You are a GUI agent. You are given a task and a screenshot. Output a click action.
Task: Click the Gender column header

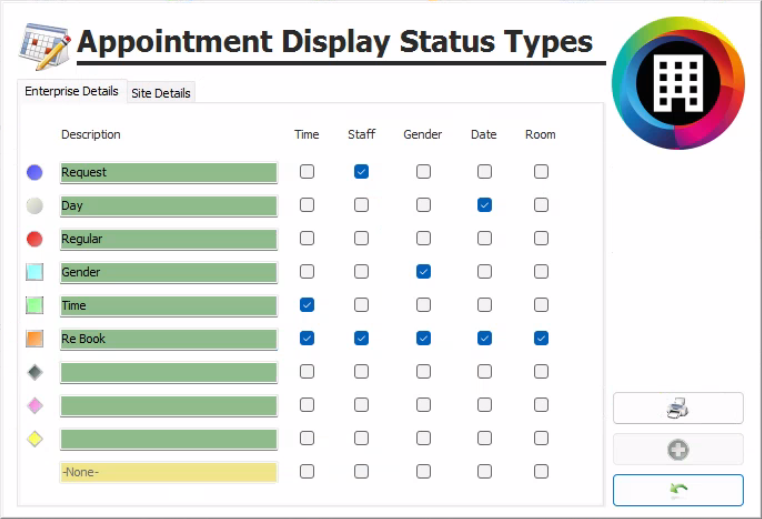tap(422, 135)
